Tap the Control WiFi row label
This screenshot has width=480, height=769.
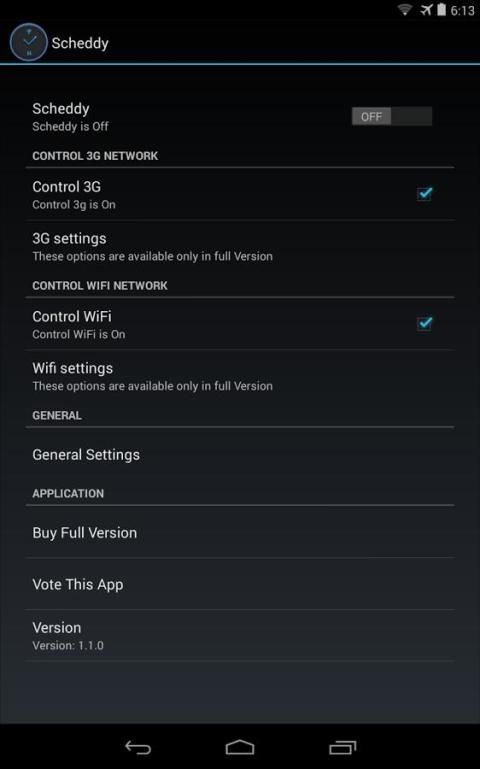(x=72, y=316)
